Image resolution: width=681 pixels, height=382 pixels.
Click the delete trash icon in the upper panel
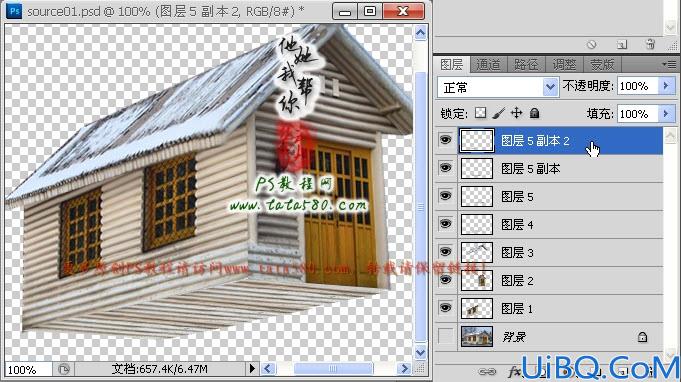650,44
